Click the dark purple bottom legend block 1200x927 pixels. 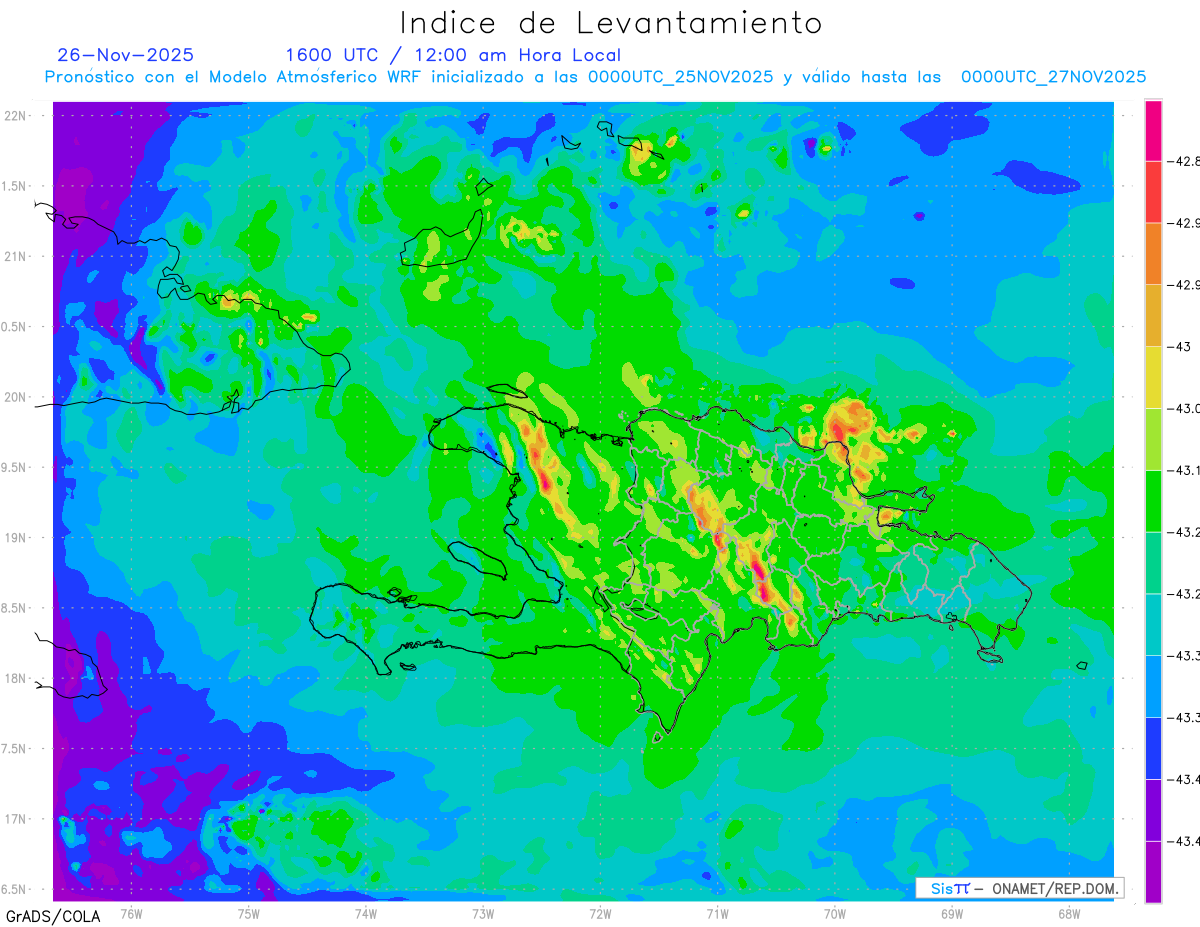click(x=1153, y=872)
